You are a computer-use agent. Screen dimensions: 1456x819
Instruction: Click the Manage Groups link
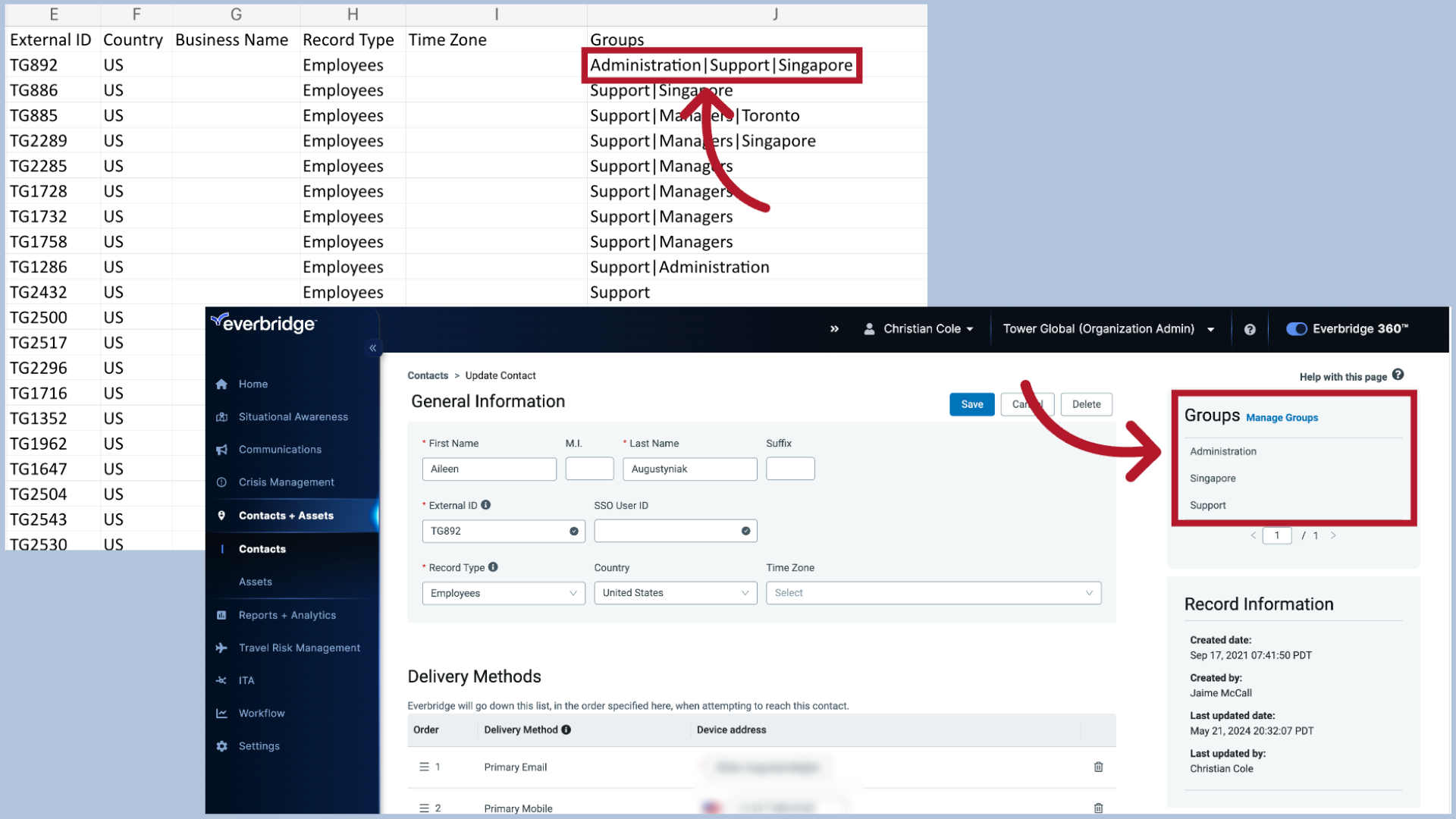coord(1282,418)
